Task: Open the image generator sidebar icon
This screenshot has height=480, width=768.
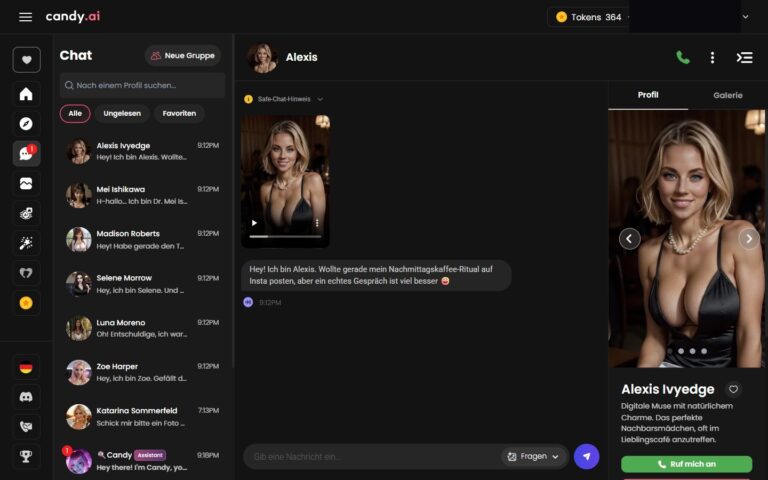Action: pyautogui.click(x=26, y=213)
